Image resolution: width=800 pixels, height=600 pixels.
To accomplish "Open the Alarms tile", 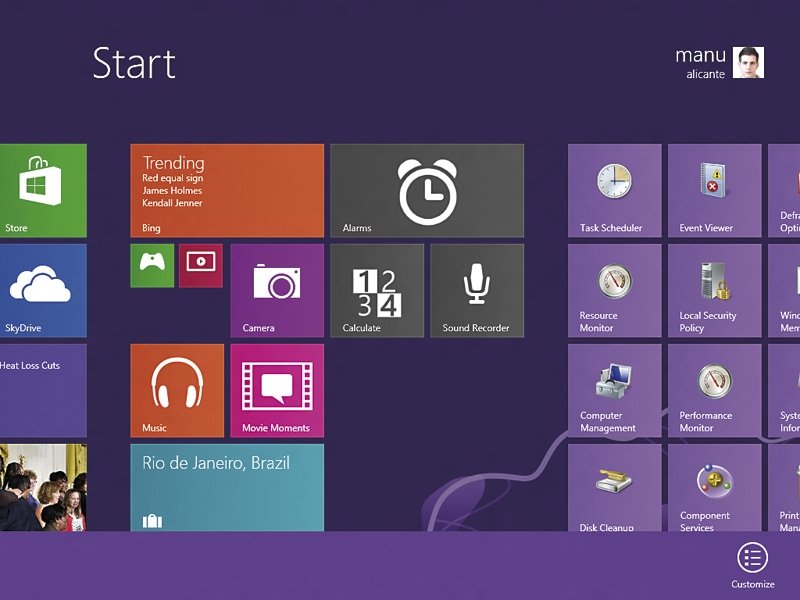I will (427, 190).
